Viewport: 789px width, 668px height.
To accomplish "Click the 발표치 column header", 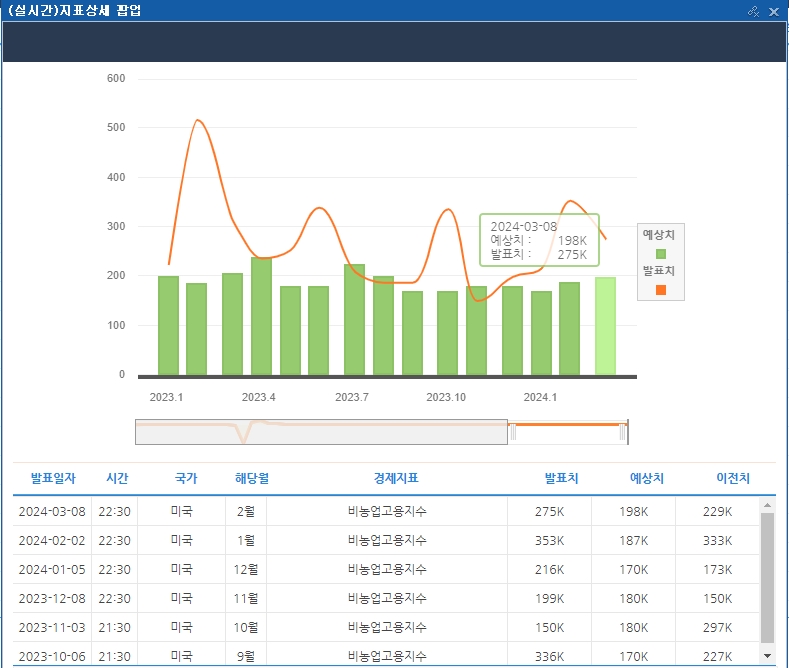I will point(561,479).
